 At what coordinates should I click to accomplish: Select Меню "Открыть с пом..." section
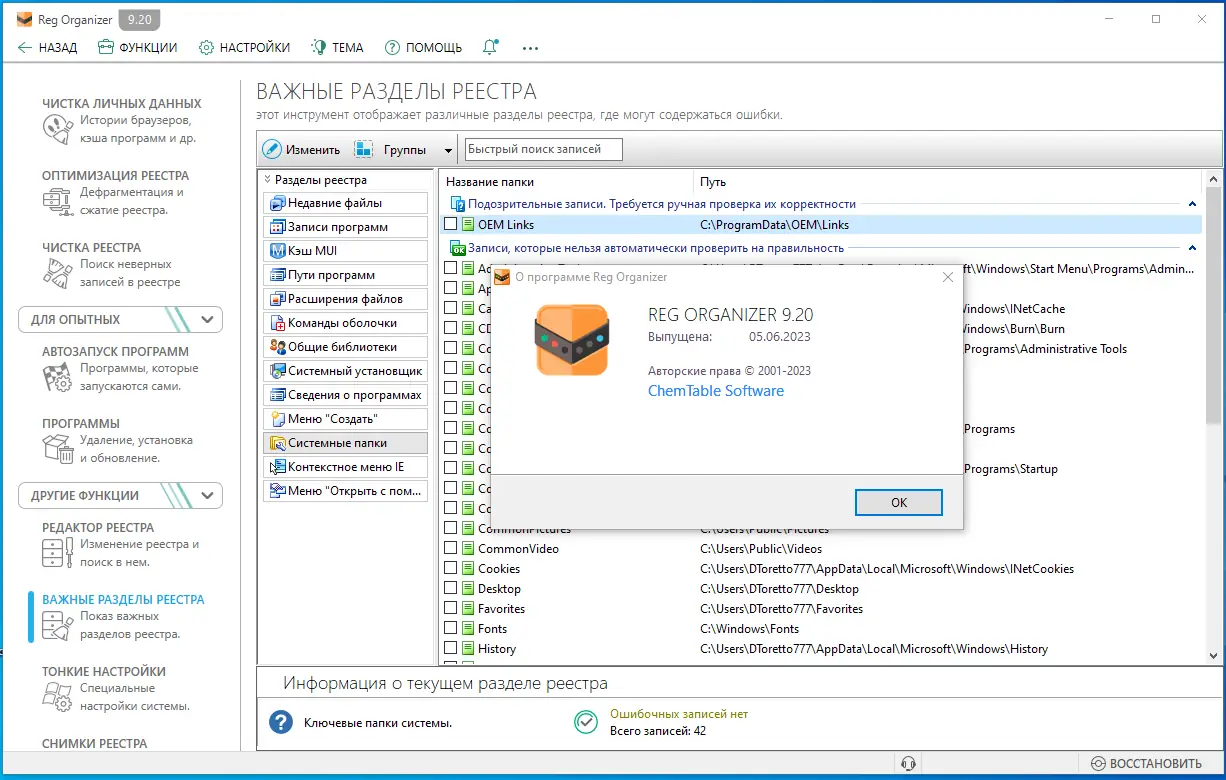click(345, 491)
